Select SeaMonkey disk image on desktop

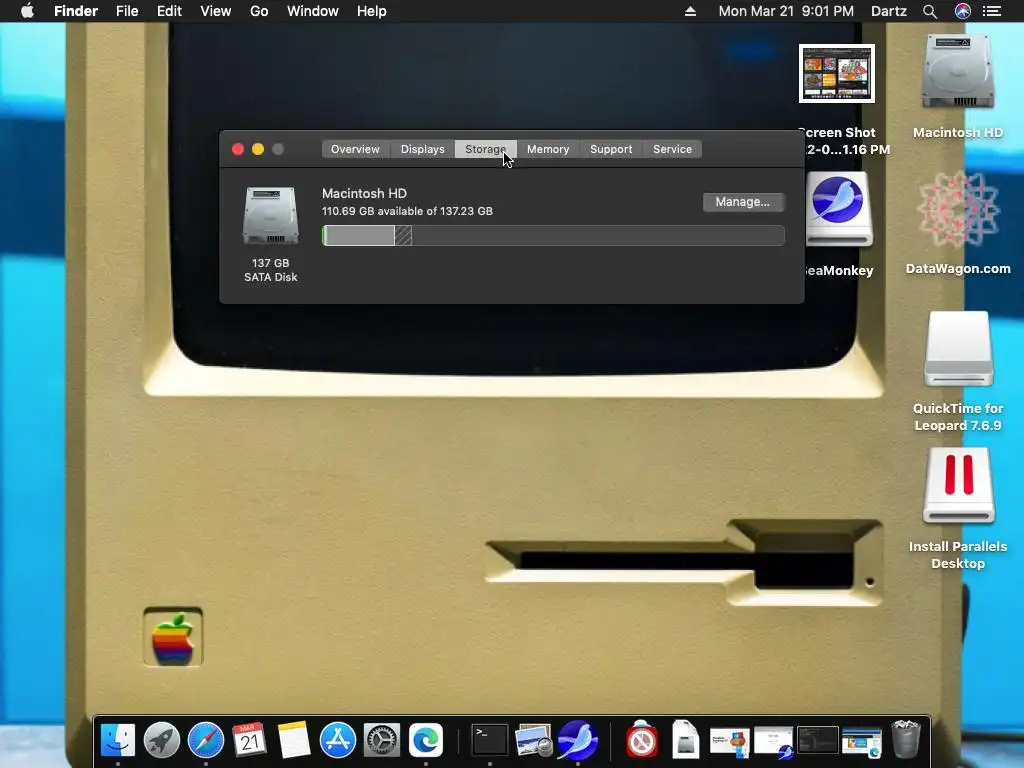pos(839,210)
